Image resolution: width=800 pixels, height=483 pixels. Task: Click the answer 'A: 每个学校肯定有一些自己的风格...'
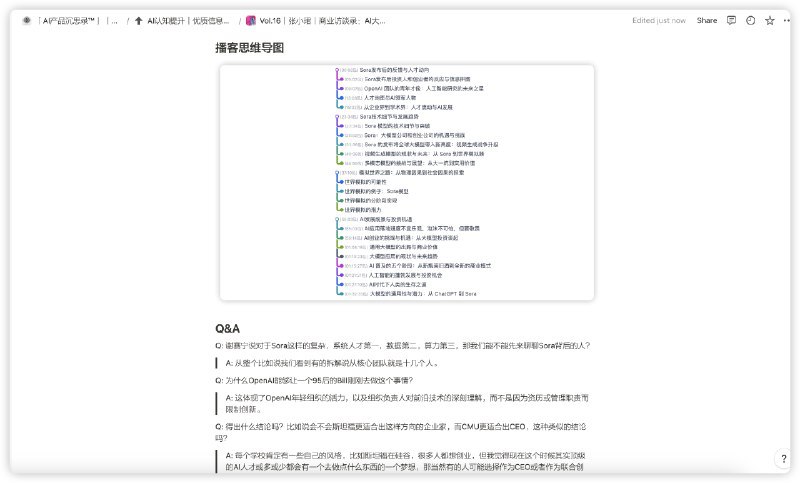tap(406, 461)
